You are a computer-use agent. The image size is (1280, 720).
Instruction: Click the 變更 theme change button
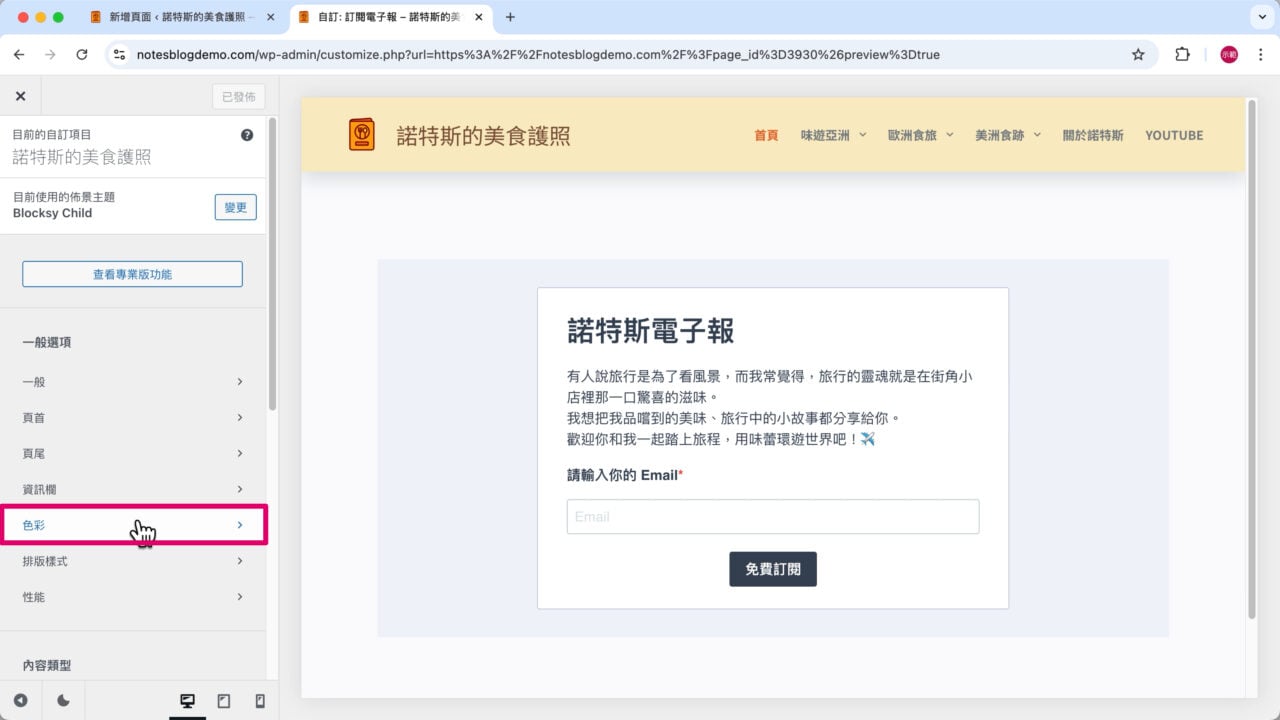(x=235, y=207)
